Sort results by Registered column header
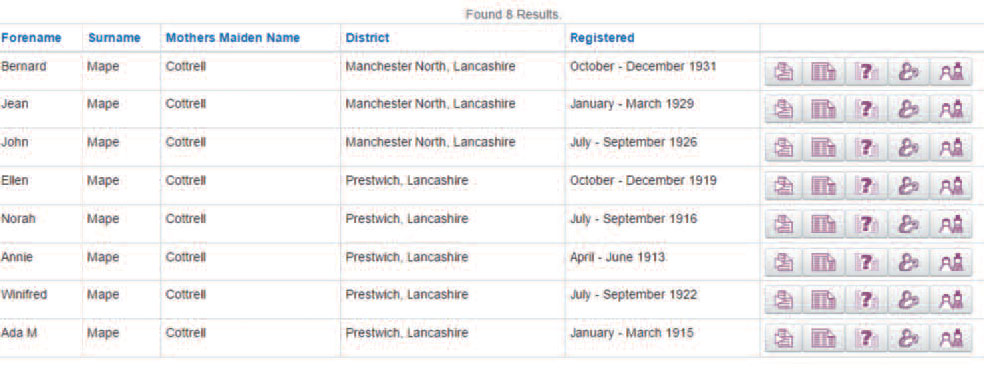 click(602, 38)
